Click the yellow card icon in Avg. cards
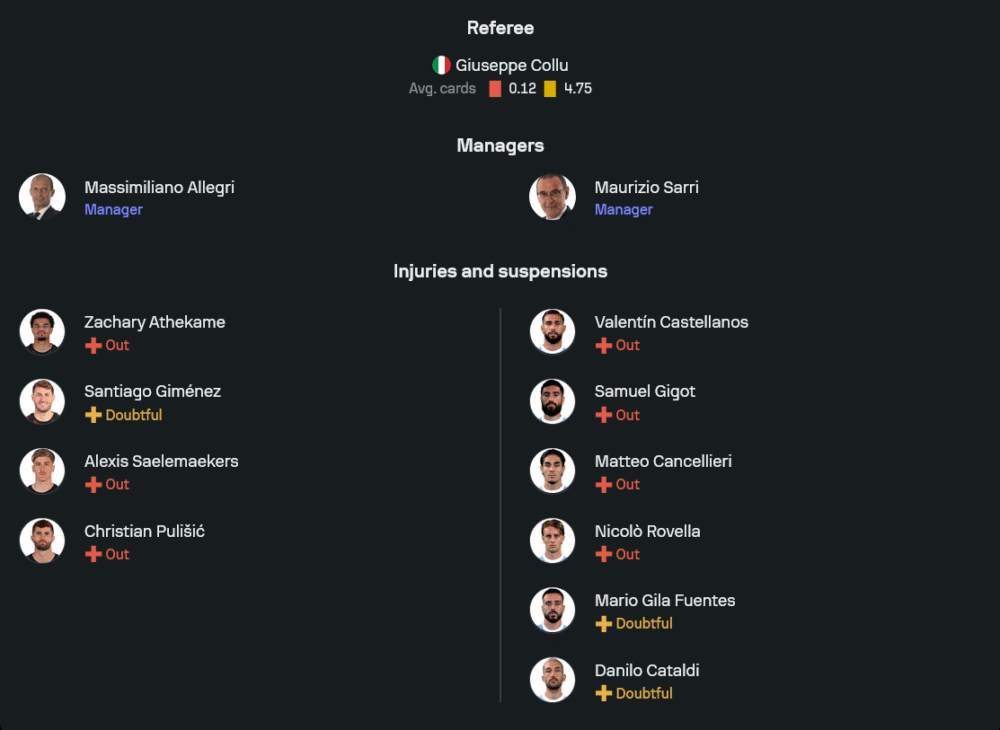This screenshot has width=1000, height=730. point(550,89)
